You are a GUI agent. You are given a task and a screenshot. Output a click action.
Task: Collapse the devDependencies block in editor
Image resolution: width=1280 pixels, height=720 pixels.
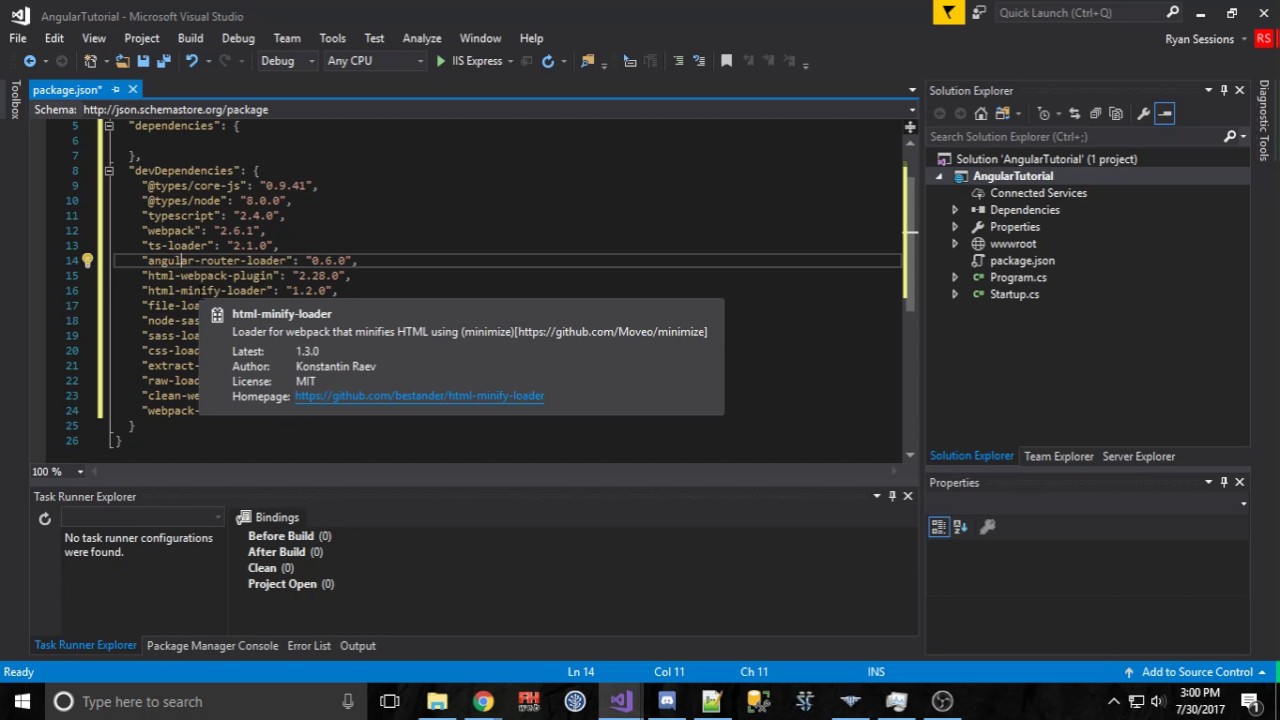pos(108,171)
